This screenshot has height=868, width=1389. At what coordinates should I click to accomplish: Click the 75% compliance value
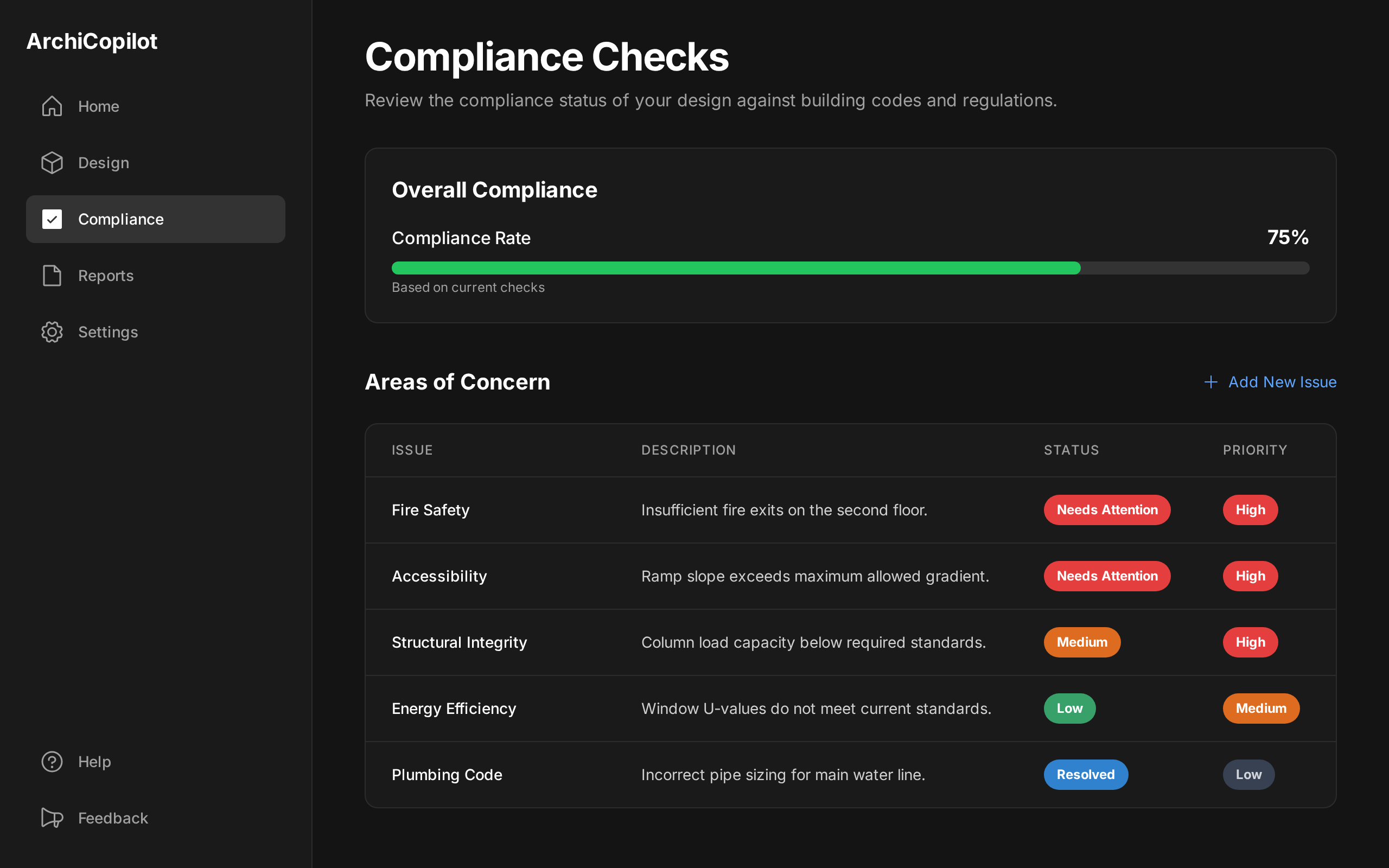pyautogui.click(x=1288, y=237)
